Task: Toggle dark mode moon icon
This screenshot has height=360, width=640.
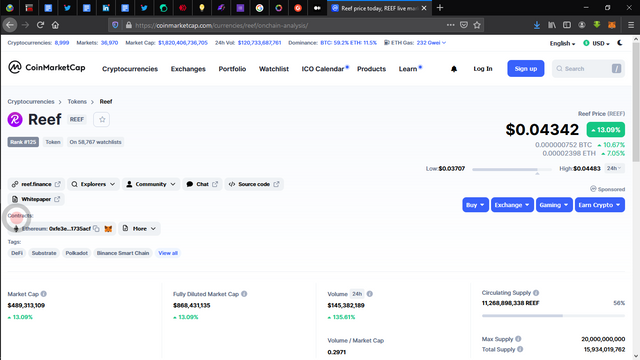Action: pyautogui.click(x=620, y=43)
